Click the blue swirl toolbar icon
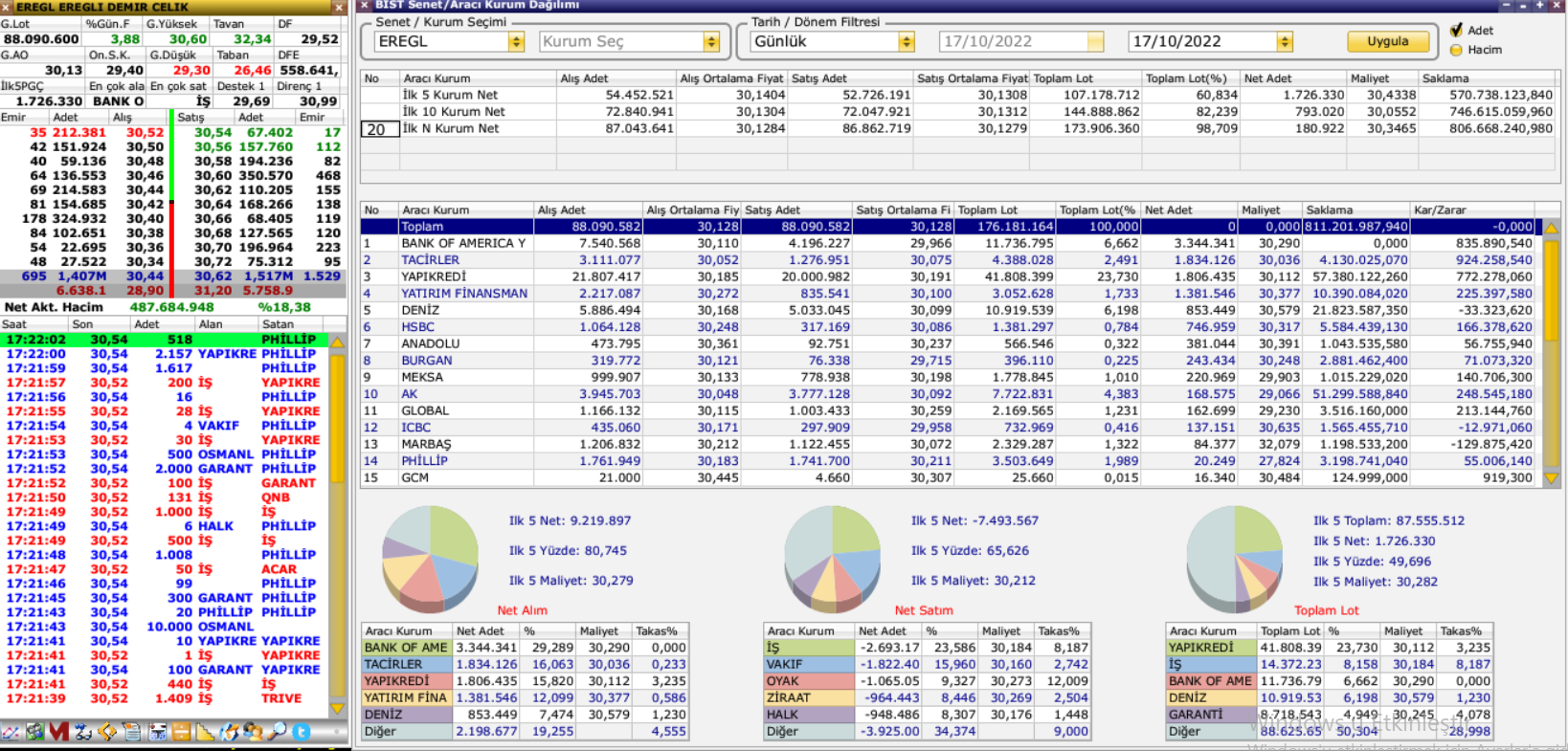 [229, 732]
